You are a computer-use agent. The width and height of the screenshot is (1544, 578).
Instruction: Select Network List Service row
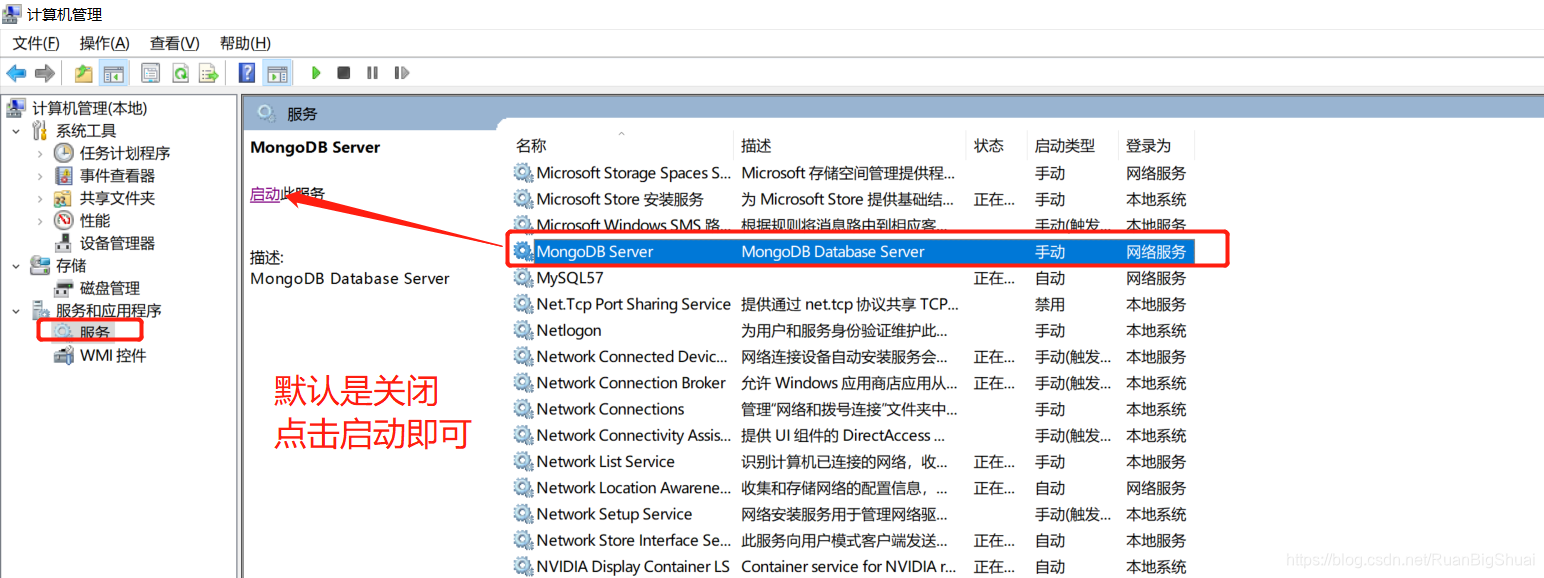click(852, 462)
